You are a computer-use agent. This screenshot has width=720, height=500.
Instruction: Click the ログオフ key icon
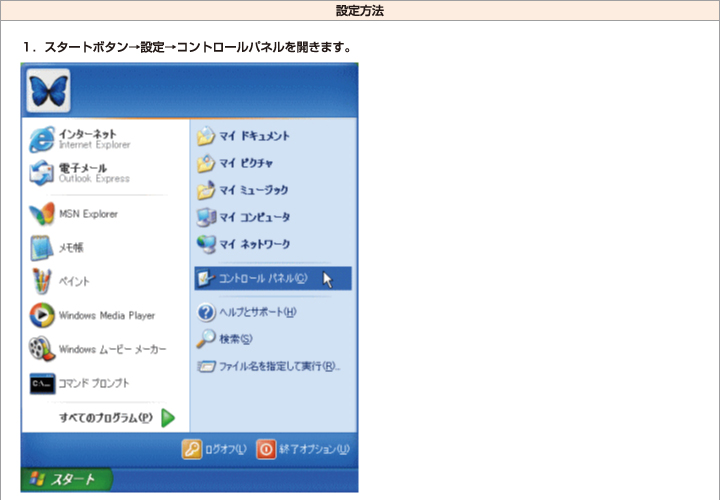(x=192, y=449)
